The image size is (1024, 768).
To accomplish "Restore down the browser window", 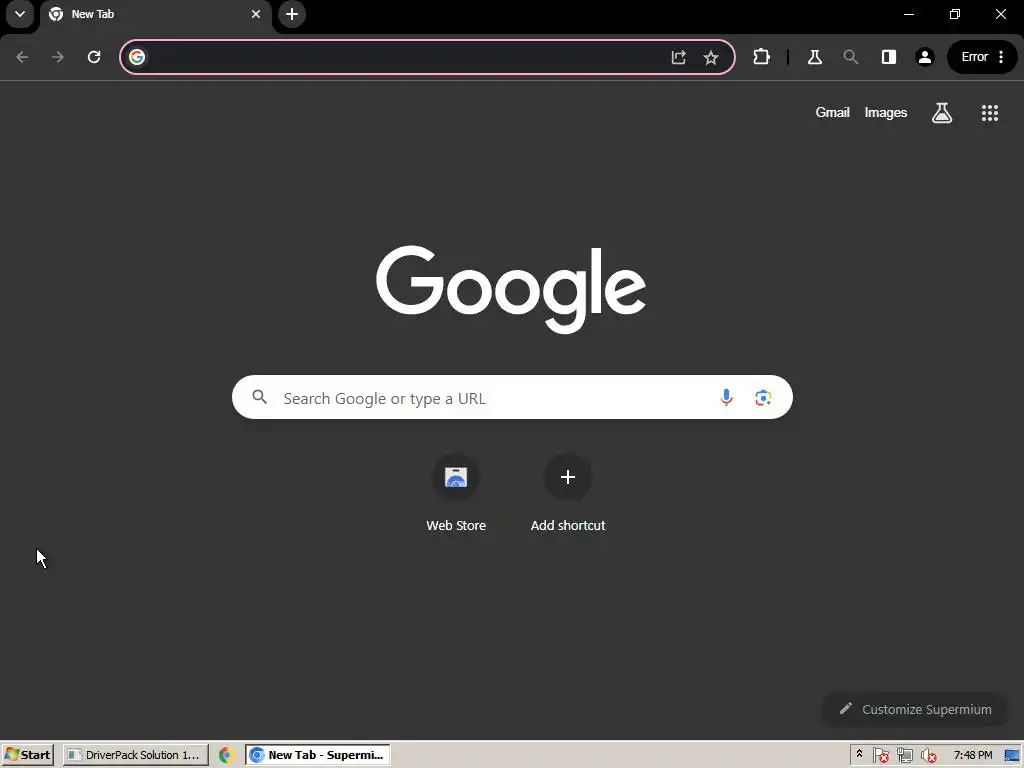I will click(x=955, y=14).
